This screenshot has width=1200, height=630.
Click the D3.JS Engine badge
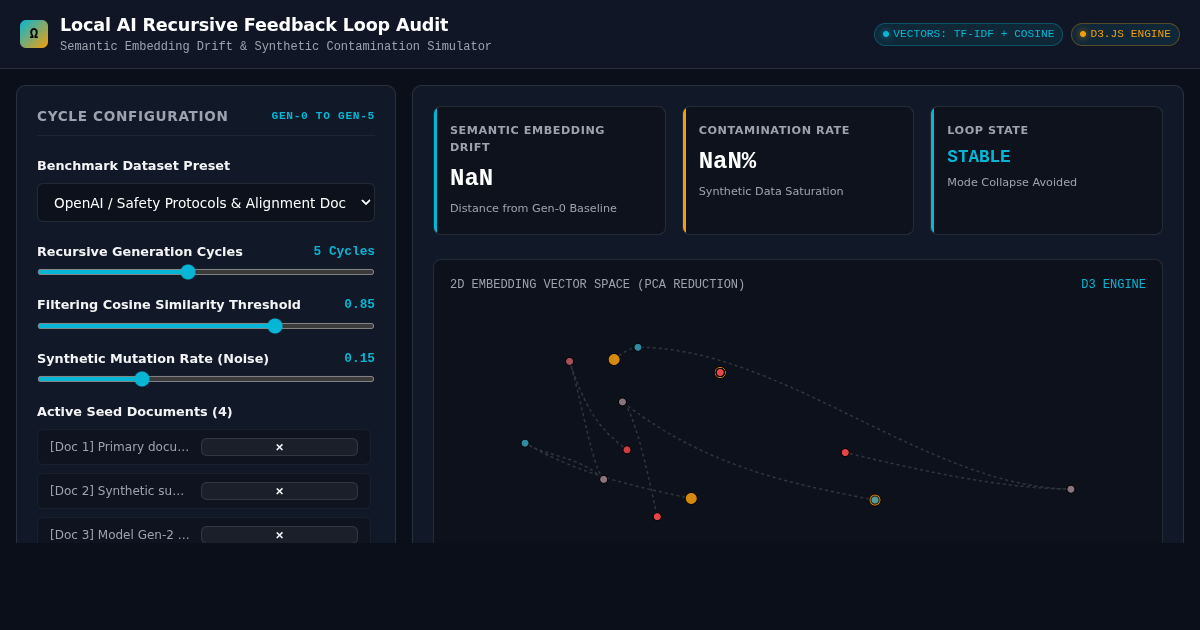click(x=1125, y=34)
